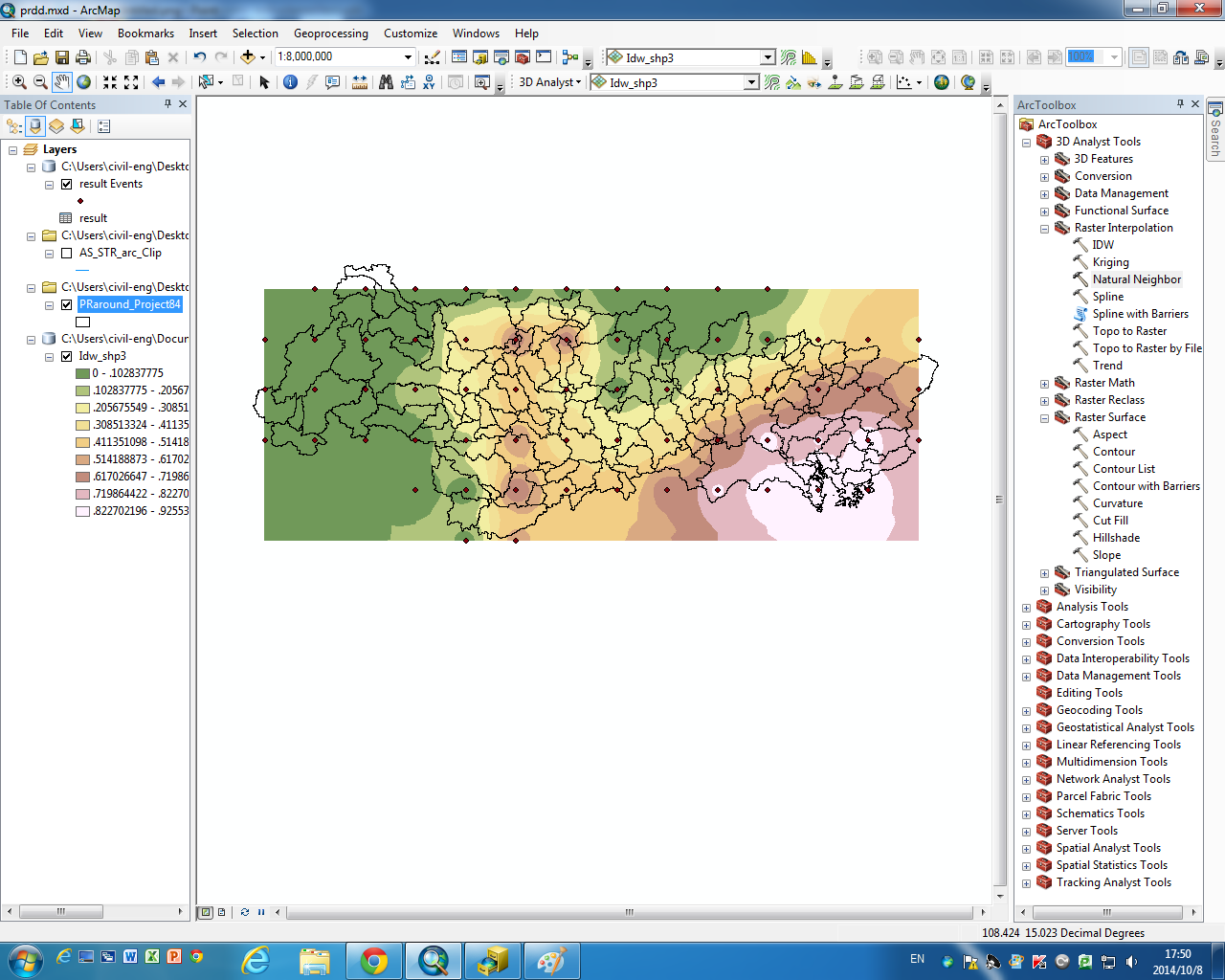Click the Go To XY icon
The height and width of the screenshot is (980, 1225).
[429, 82]
